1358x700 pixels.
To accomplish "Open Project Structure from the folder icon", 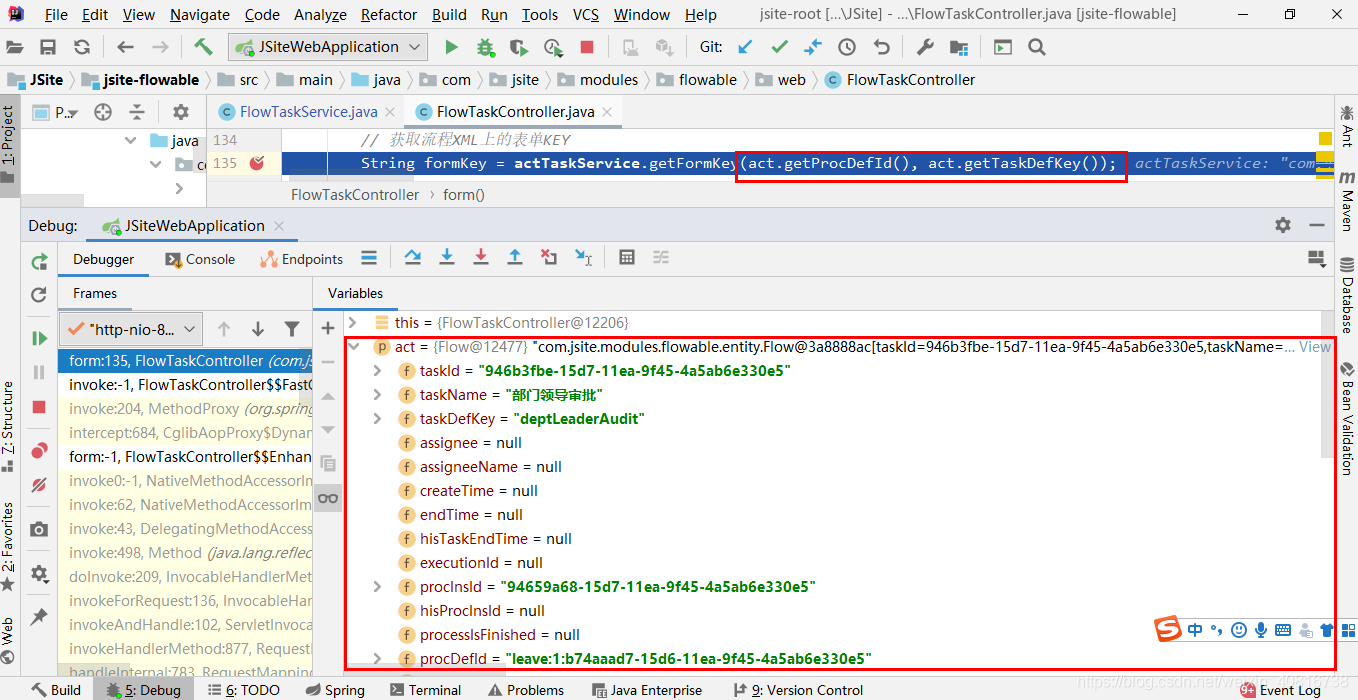I will 959,47.
